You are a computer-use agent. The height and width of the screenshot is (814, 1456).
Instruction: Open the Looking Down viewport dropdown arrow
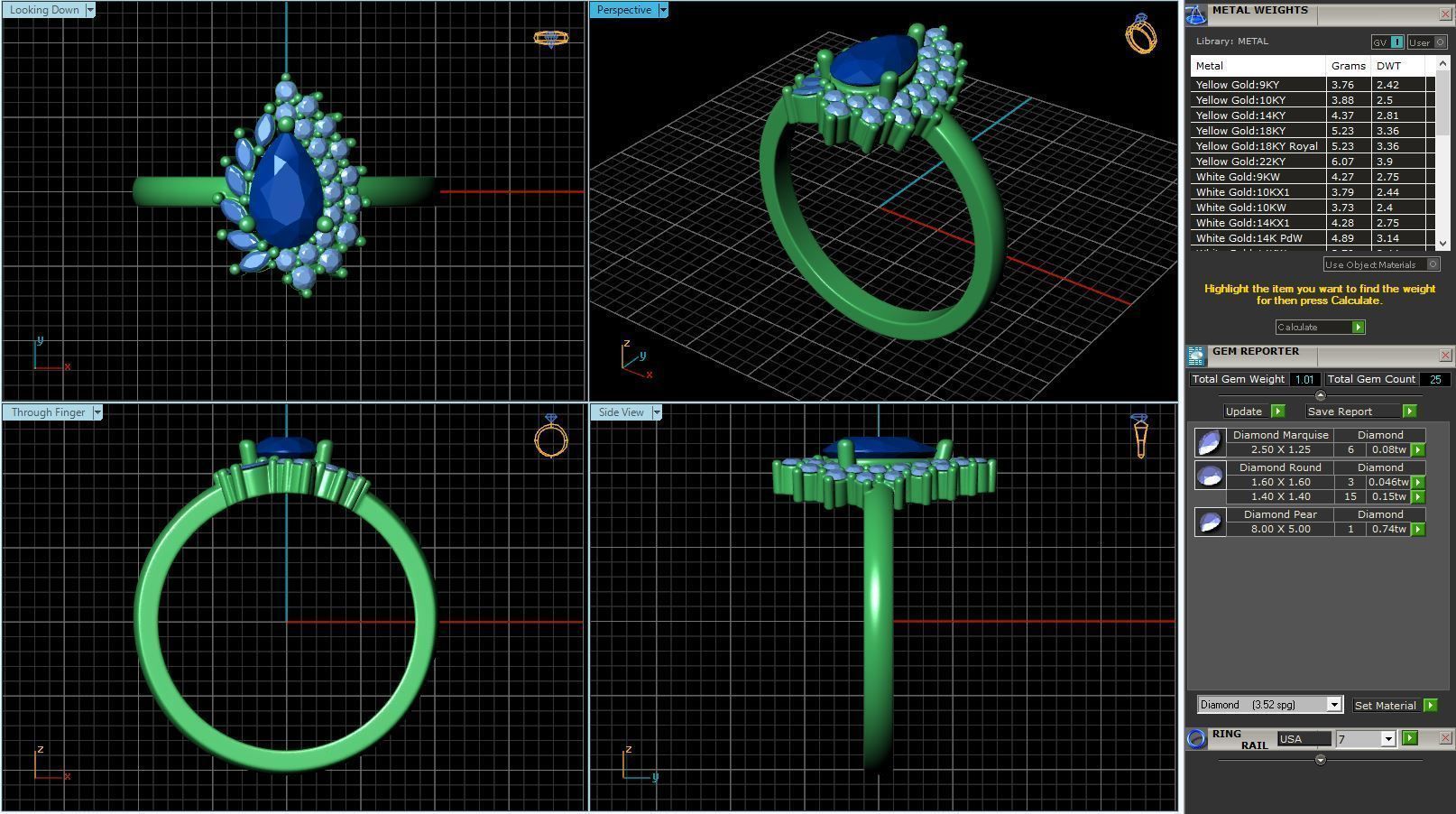(x=90, y=10)
